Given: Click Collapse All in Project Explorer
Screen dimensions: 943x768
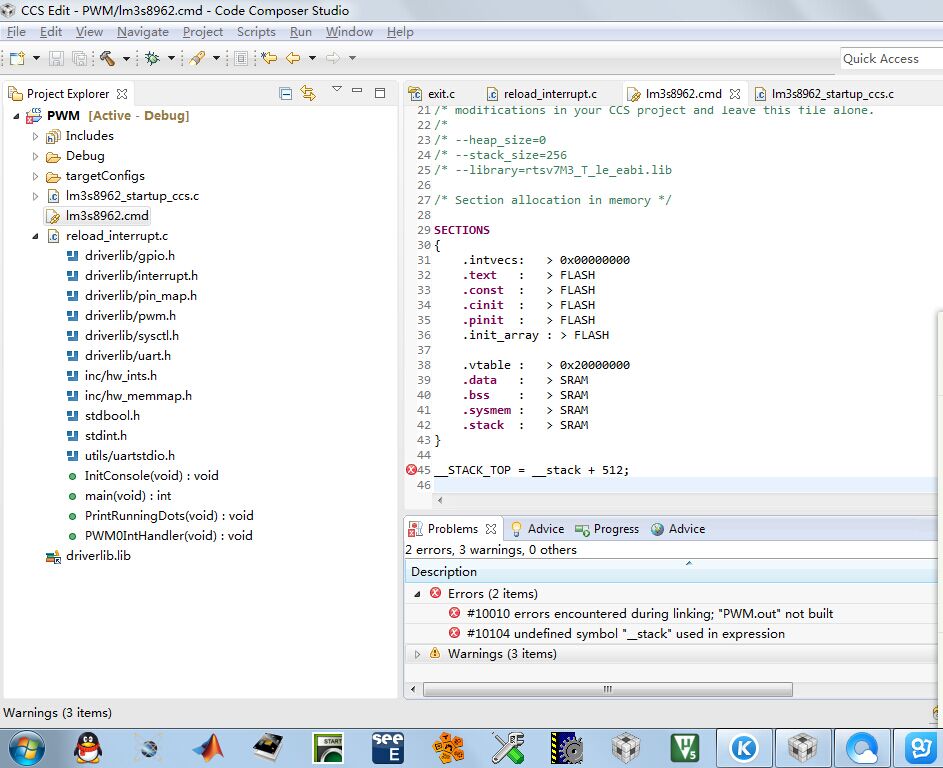Looking at the screenshot, I should pyautogui.click(x=286, y=93).
